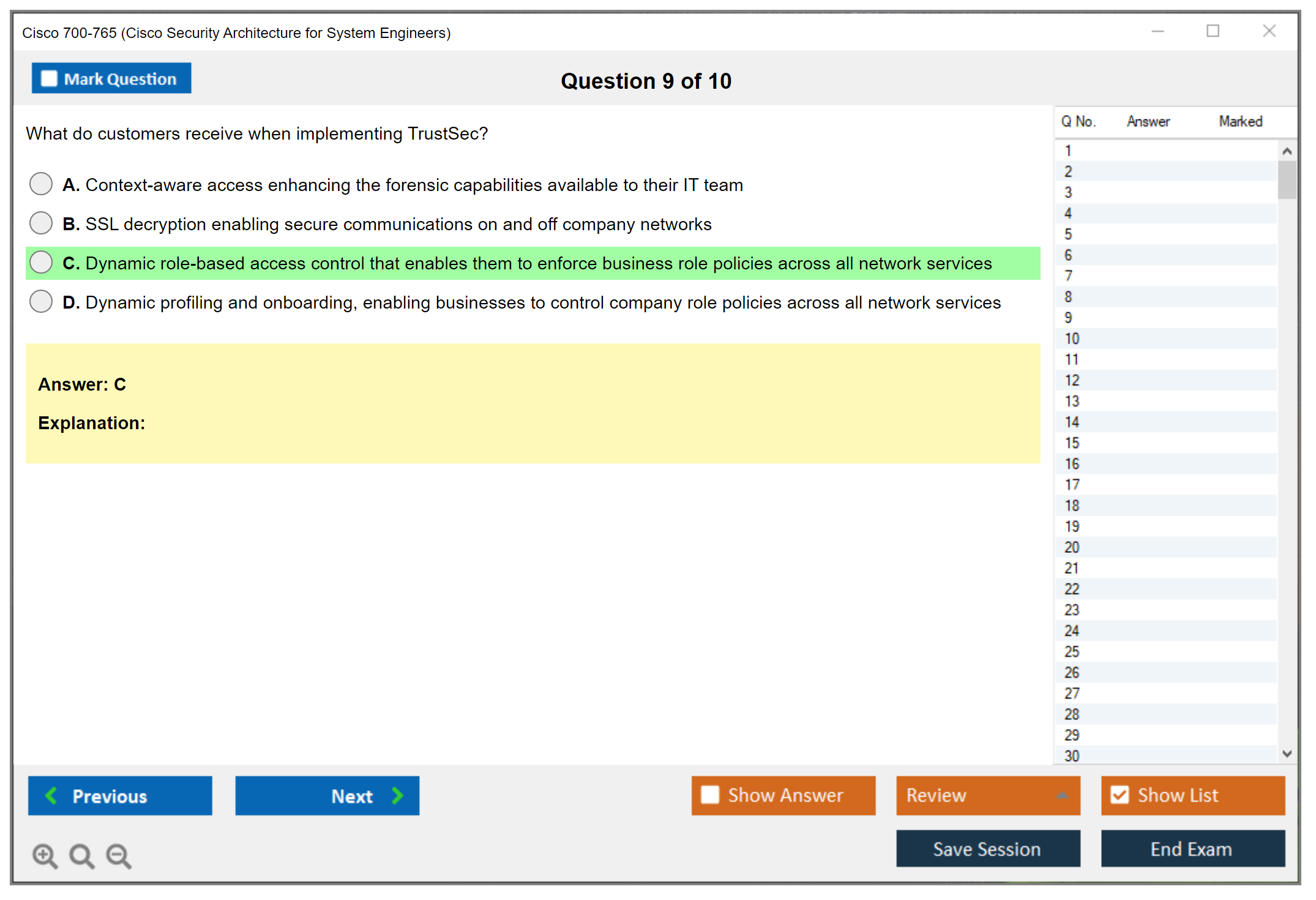Screen dimensions: 1316x900
Task: Close the Cisco 700-765 exam window
Action: pyautogui.click(x=1269, y=31)
